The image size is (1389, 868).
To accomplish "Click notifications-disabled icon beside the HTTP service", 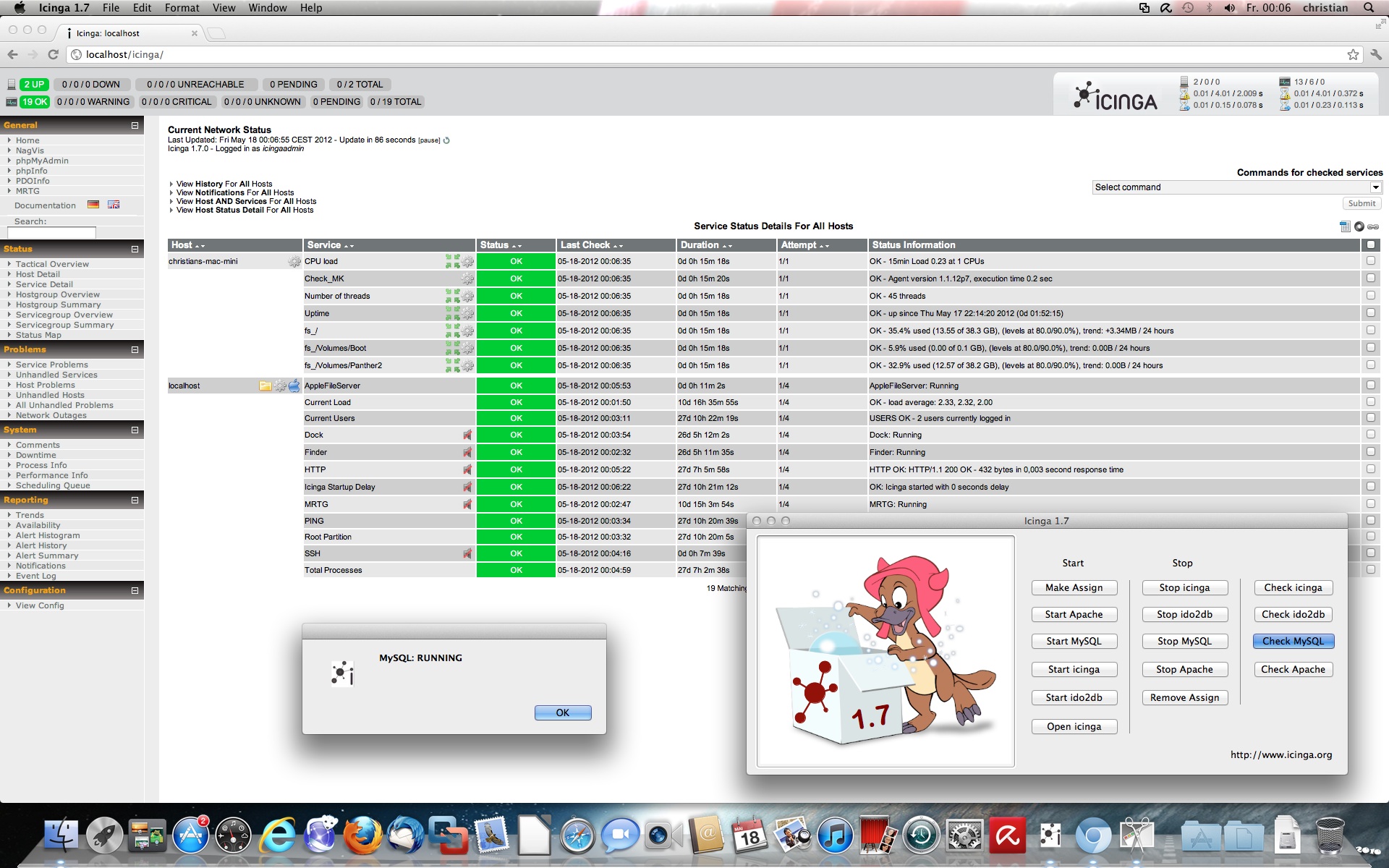I will pyautogui.click(x=467, y=470).
